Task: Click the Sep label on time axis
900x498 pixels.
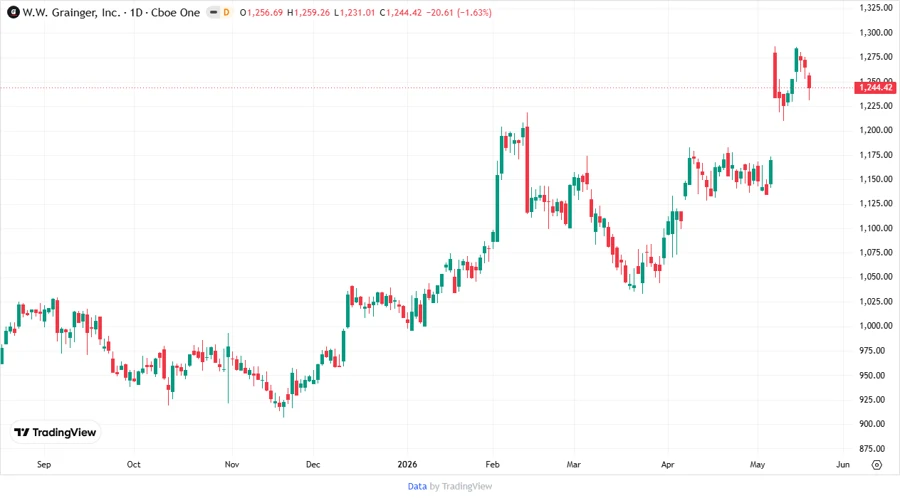Action: point(44,465)
